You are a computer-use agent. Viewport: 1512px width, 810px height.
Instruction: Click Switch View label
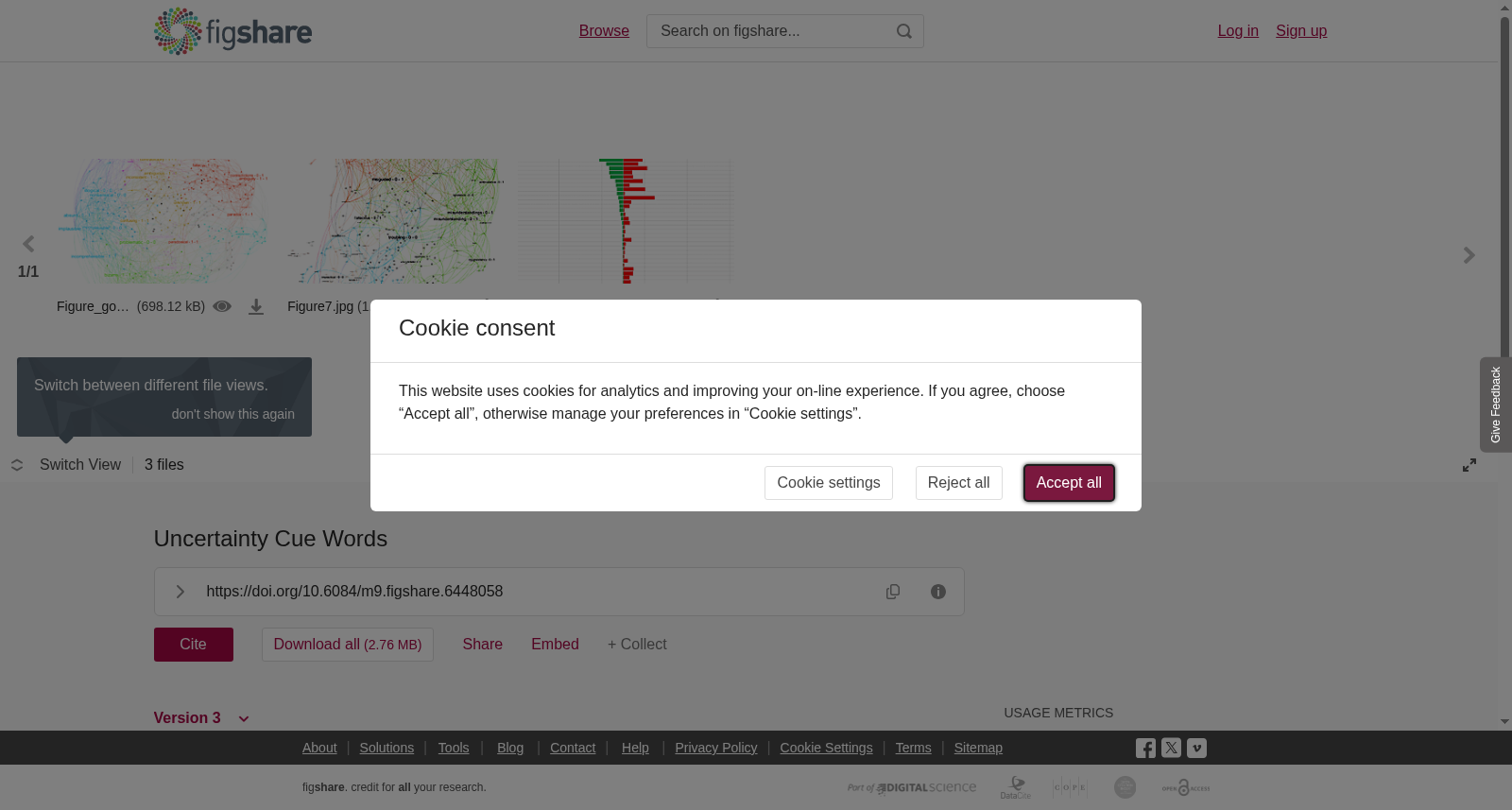coord(80,465)
